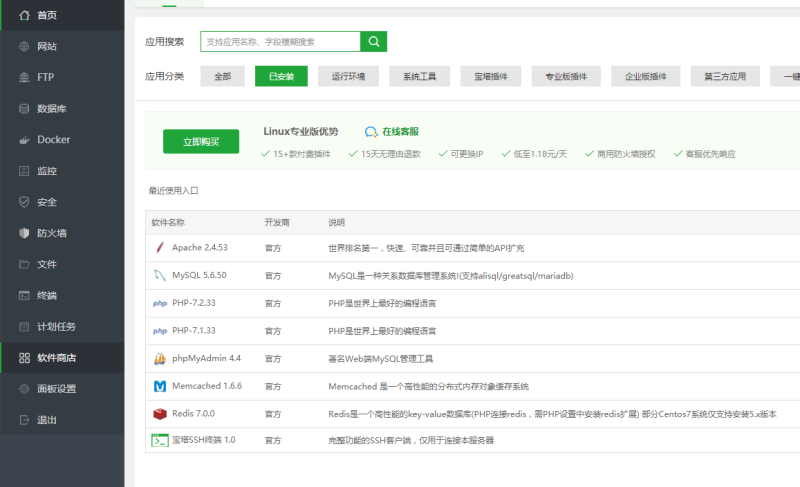
Task: Click the 商用防火墙授权 text
Action: [x=627, y=154]
